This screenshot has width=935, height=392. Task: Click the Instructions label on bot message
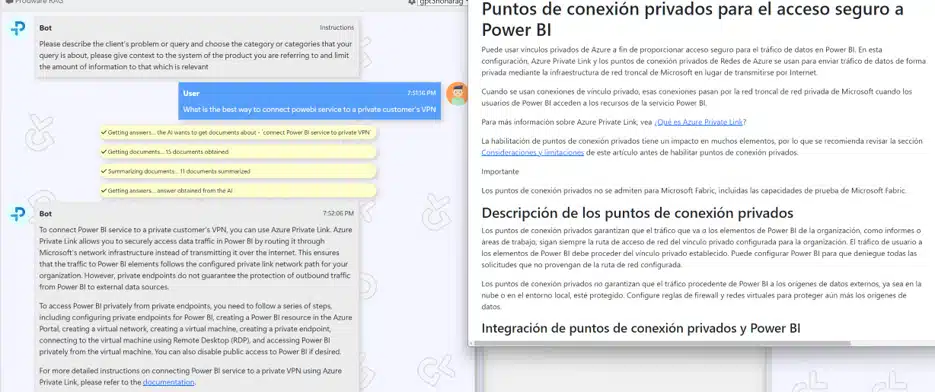point(336,27)
